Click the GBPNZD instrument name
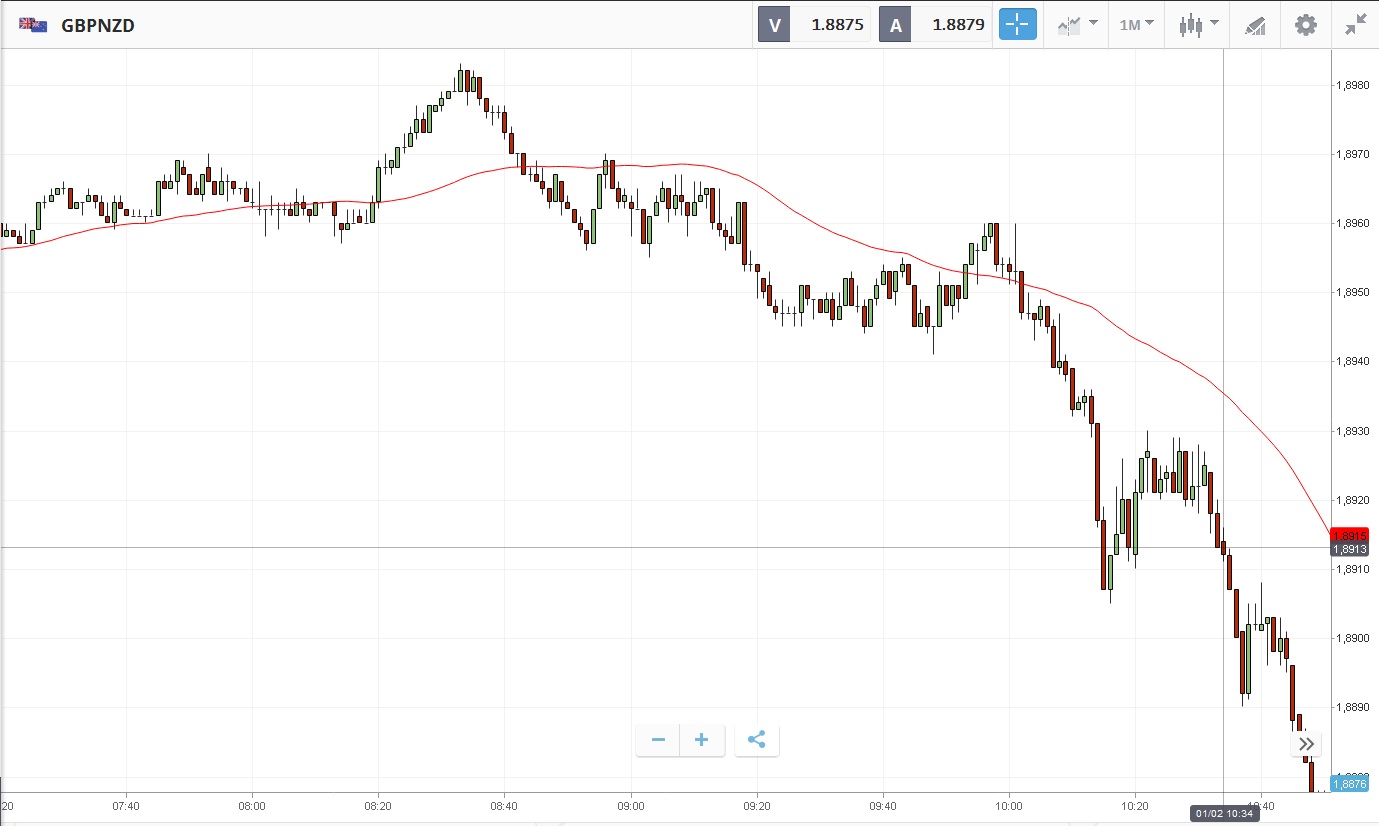1379x826 pixels. pyautogui.click(x=98, y=26)
